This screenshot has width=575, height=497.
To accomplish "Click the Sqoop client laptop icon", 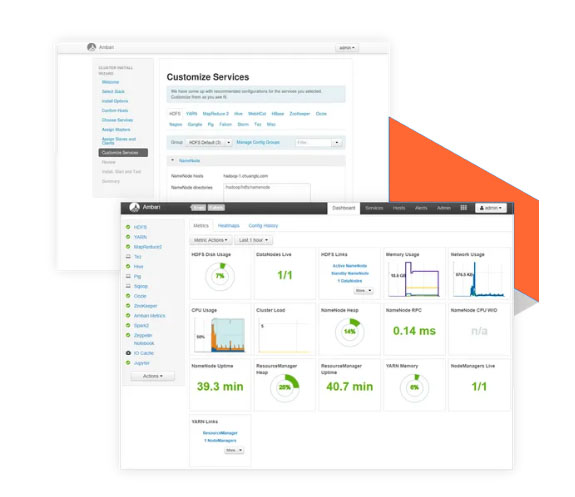I will [x=128, y=286].
